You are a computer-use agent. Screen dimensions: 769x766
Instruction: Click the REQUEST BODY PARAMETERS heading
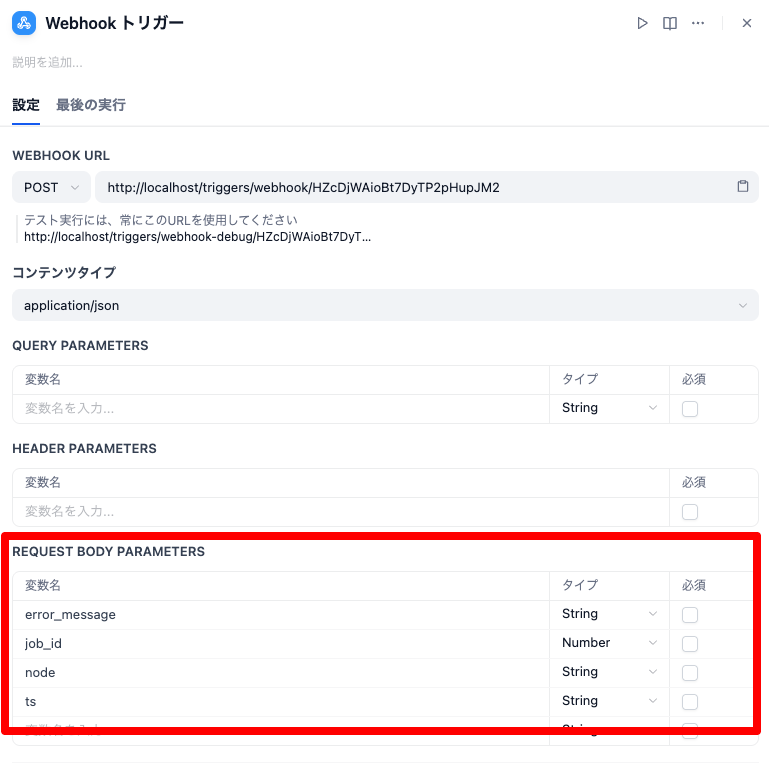point(108,552)
